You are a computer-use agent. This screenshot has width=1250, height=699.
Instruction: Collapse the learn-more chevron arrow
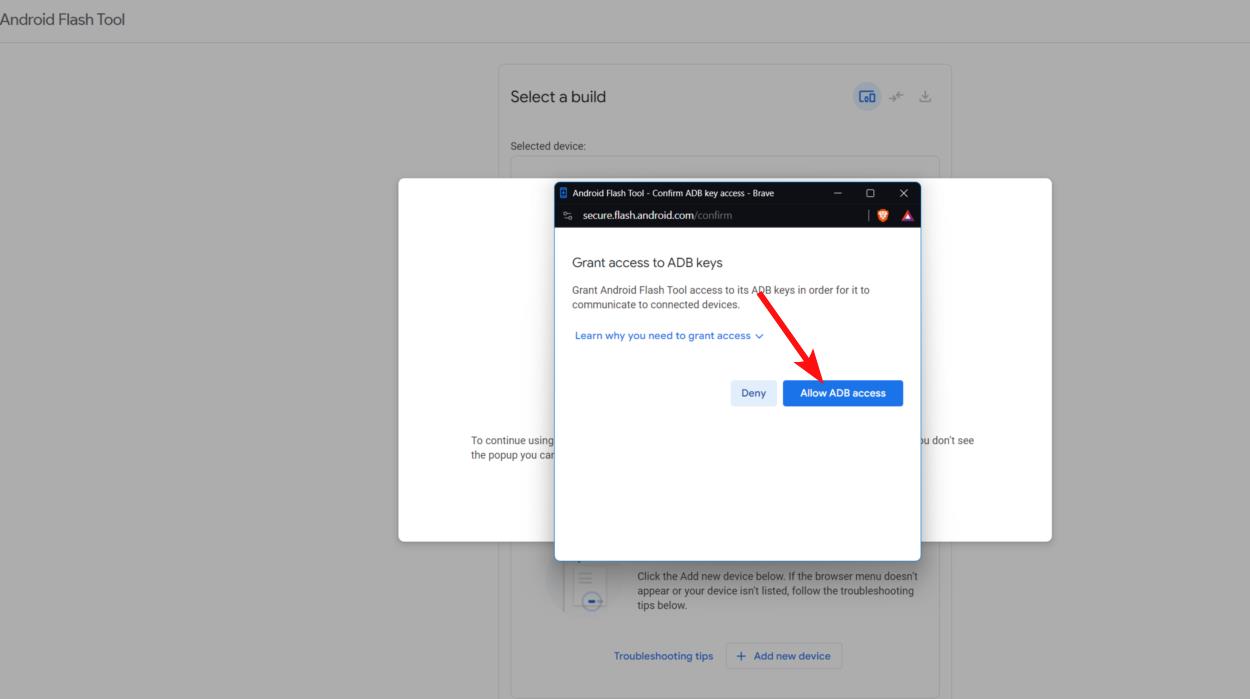pos(759,335)
